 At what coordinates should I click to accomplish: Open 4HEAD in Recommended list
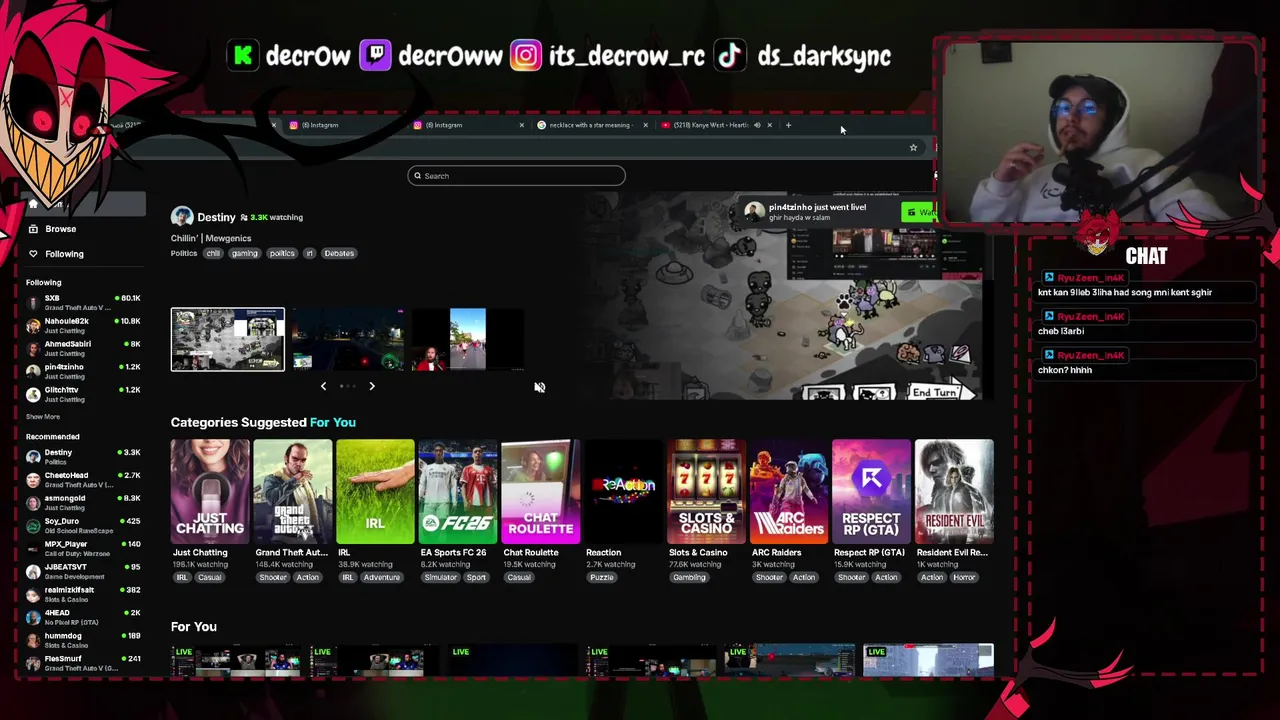pyautogui.click(x=84, y=618)
